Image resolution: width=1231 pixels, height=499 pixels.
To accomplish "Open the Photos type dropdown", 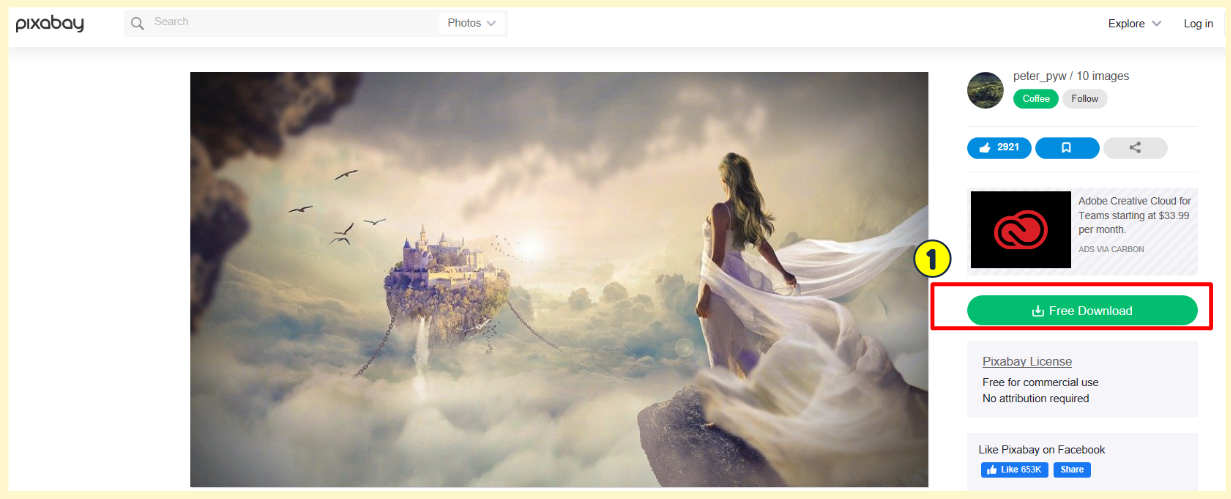I will pos(472,23).
